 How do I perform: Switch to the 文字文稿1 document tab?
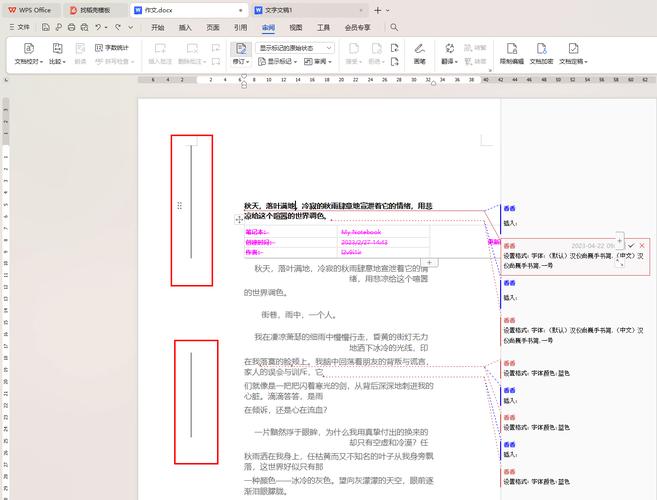pos(310,10)
